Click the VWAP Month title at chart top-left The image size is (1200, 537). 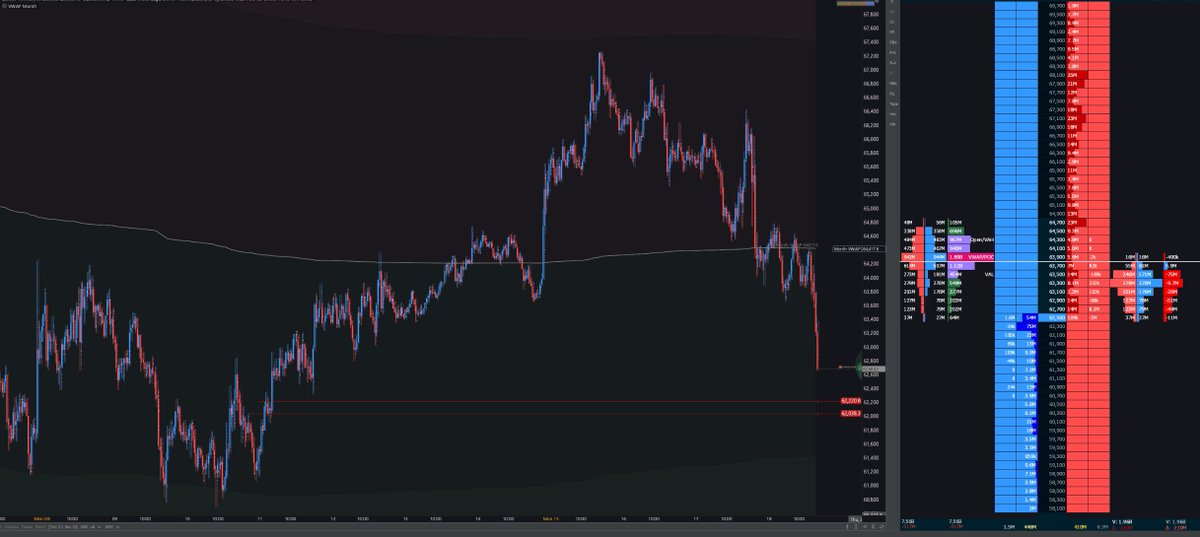click(20, 4)
